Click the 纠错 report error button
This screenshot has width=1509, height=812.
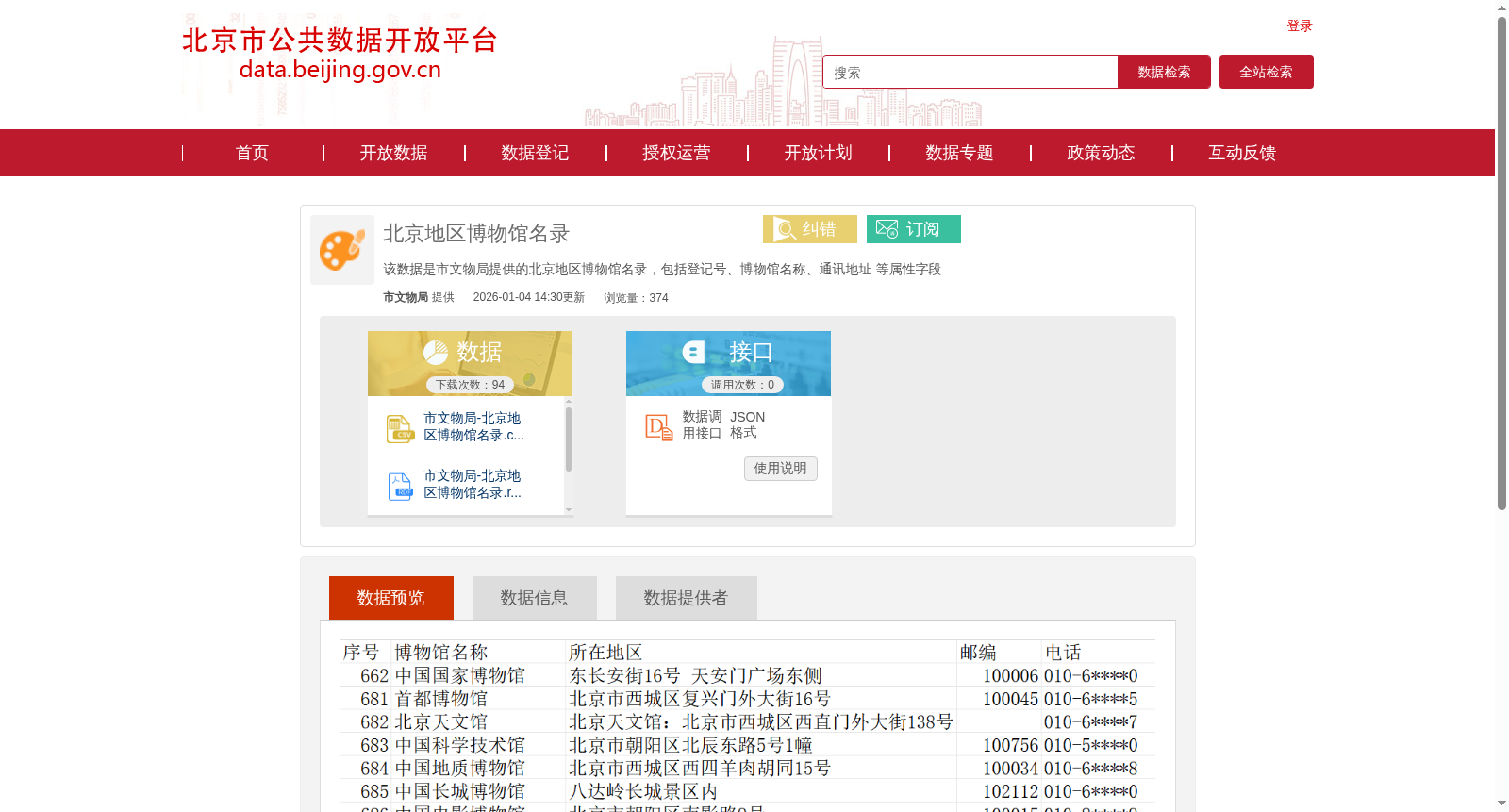coord(810,229)
